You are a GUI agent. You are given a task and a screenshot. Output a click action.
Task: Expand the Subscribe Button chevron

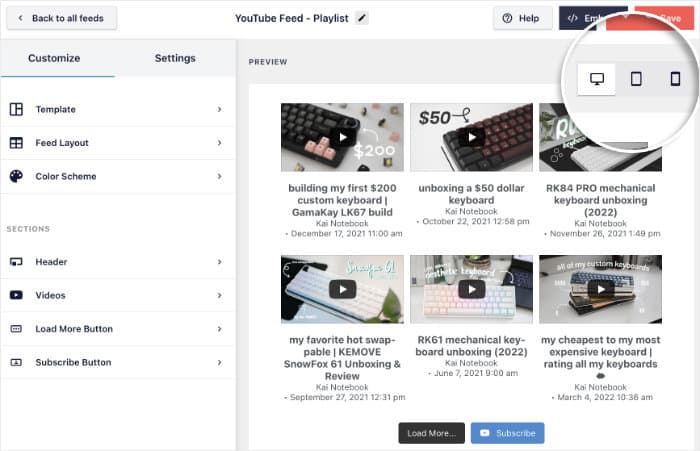(x=219, y=362)
